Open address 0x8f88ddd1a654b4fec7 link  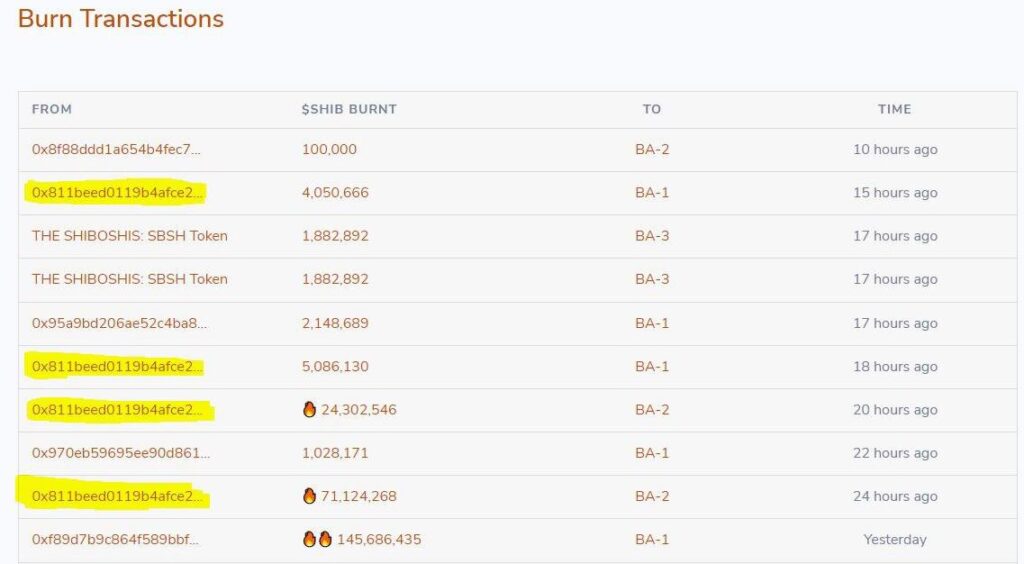tap(116, 149)
